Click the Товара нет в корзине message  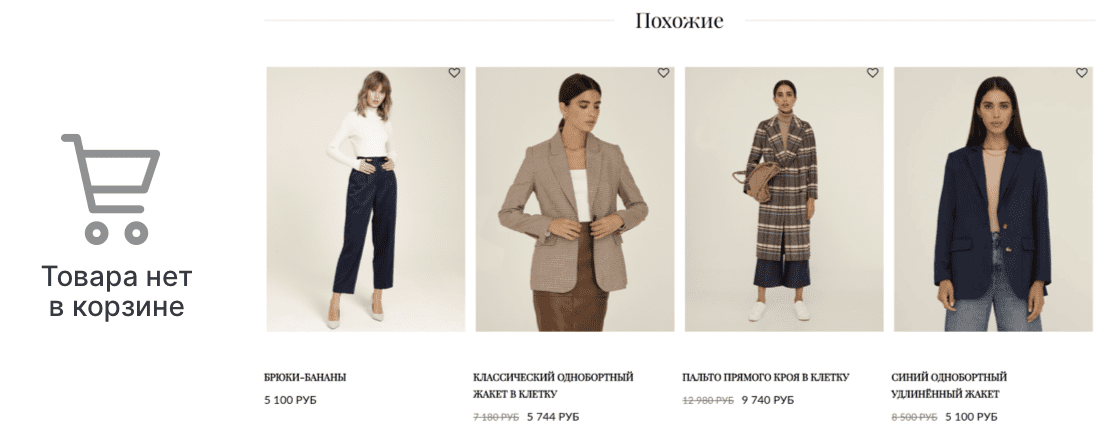[x=117, y=291]
